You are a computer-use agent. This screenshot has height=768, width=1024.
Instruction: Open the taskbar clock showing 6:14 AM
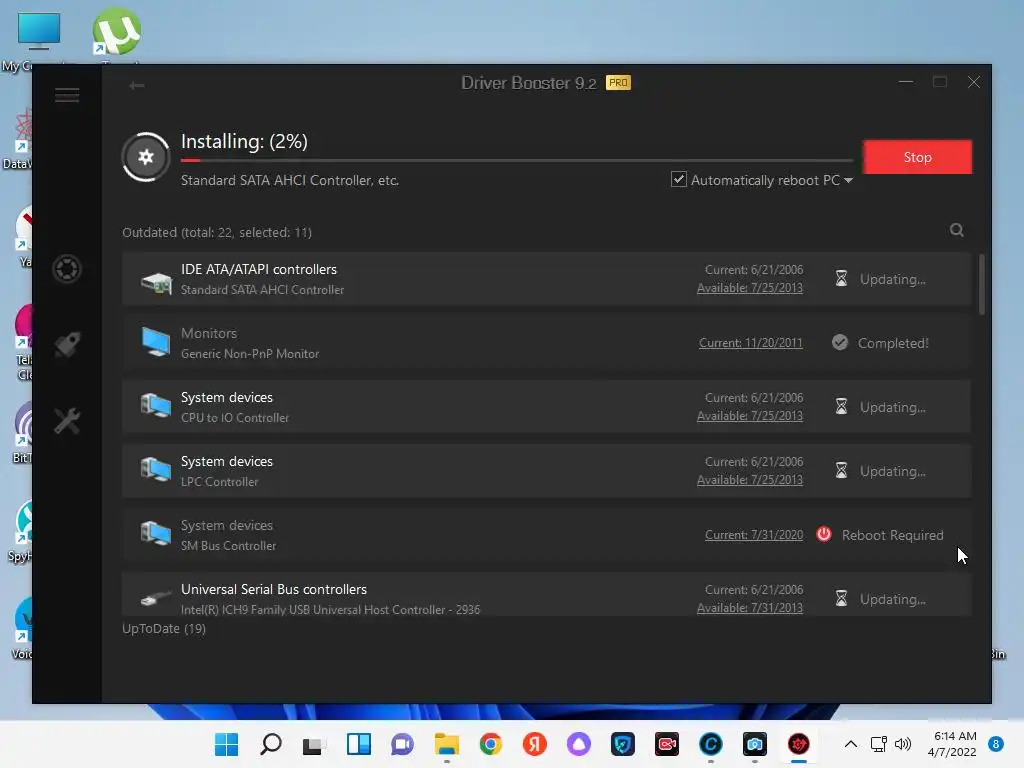click(952, 744)
